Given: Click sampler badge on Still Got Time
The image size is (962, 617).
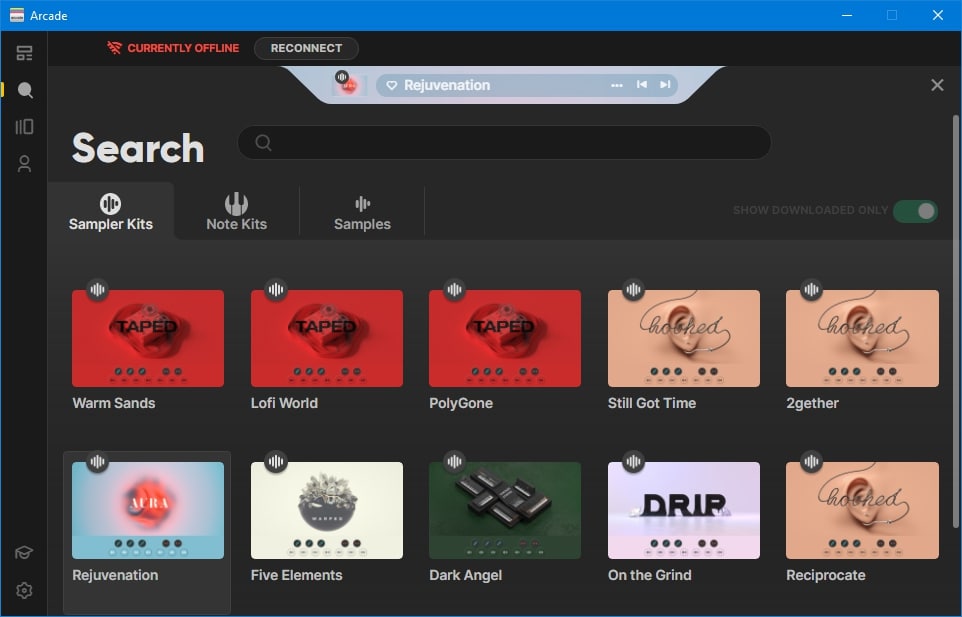Looking at the screenshot, I should coord(633,289).
